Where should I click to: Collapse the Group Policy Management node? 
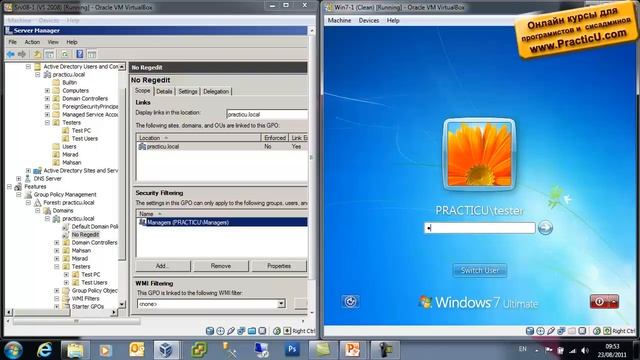(19, 194)
